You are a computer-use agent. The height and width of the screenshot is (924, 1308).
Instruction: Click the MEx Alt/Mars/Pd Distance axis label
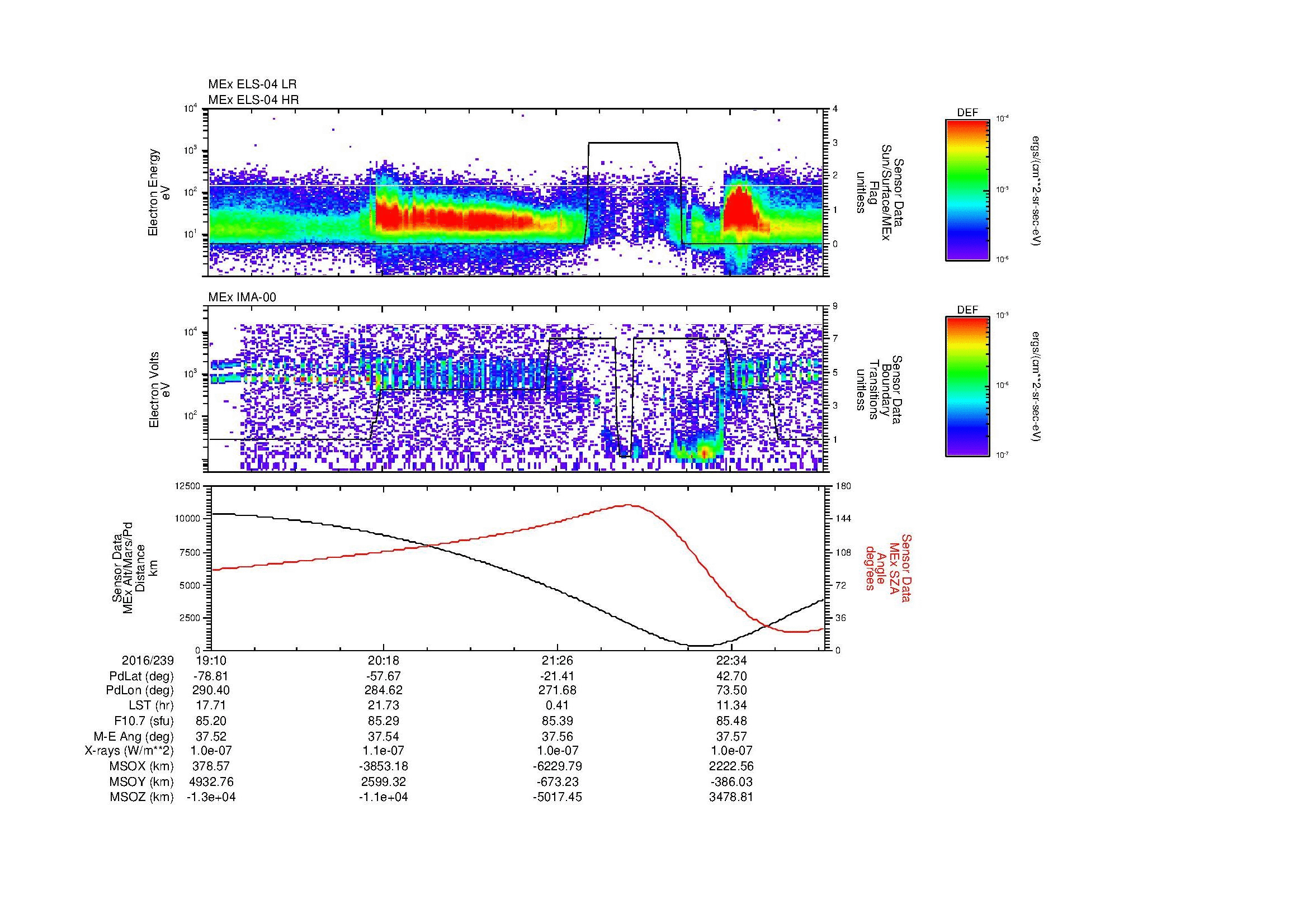point(134,568)
